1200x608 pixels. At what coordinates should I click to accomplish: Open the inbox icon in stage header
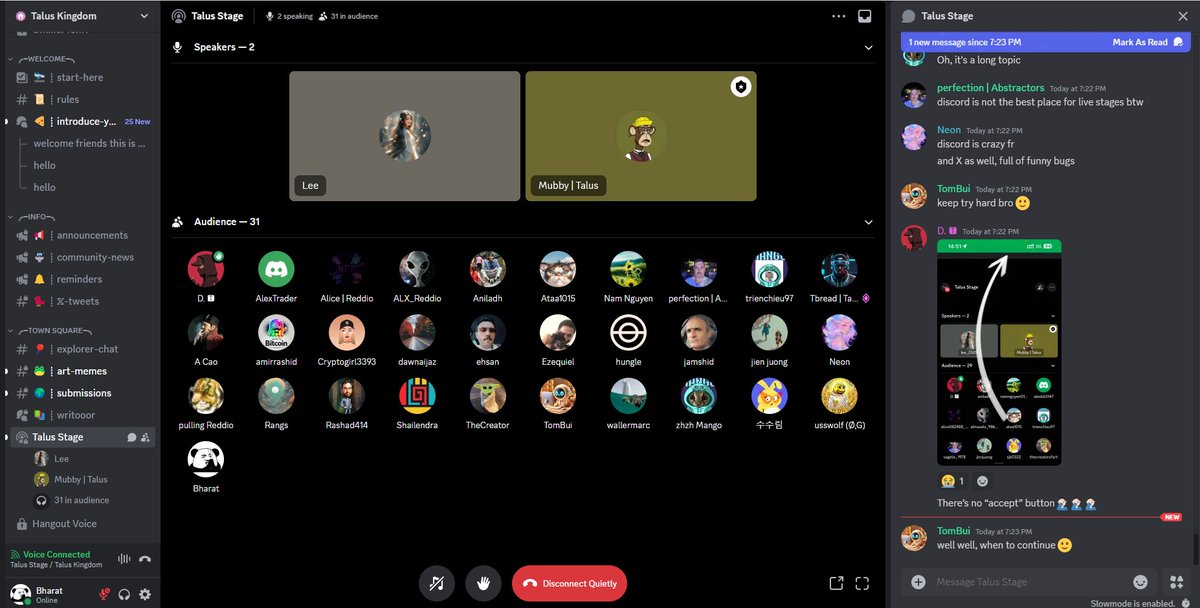pos(865,16)
